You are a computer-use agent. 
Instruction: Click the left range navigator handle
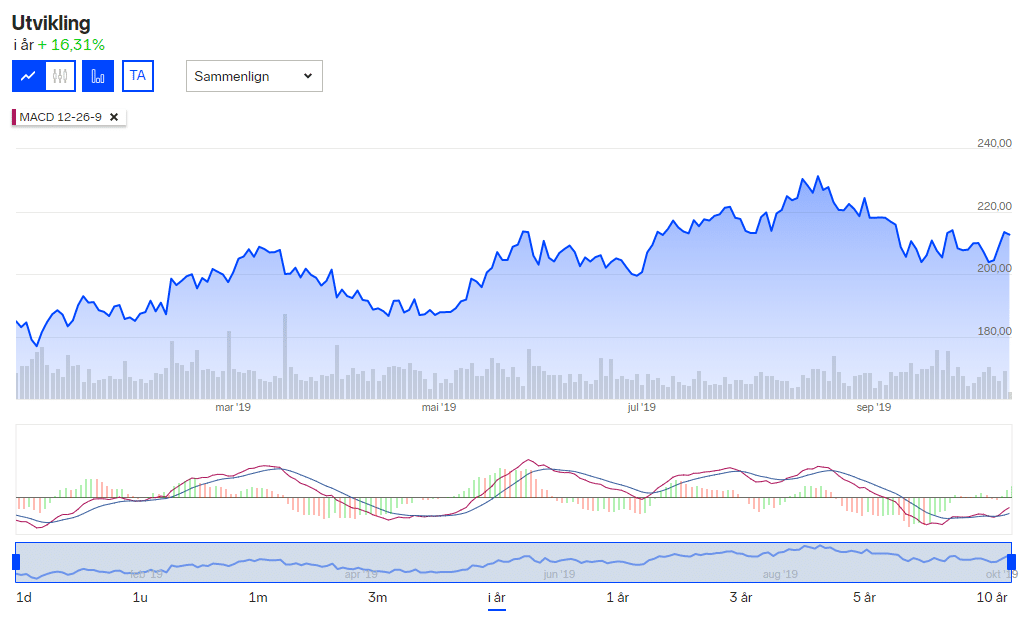[x=16, y=562]
